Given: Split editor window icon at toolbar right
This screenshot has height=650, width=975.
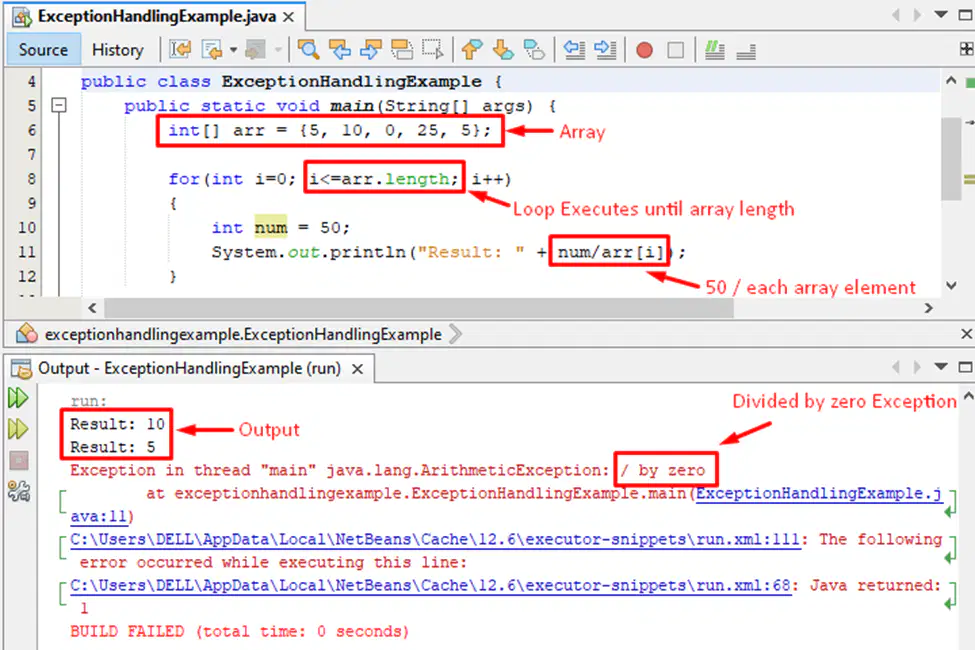Looking at the screenshot, I should pyautogui.click(x=966, y=49).
